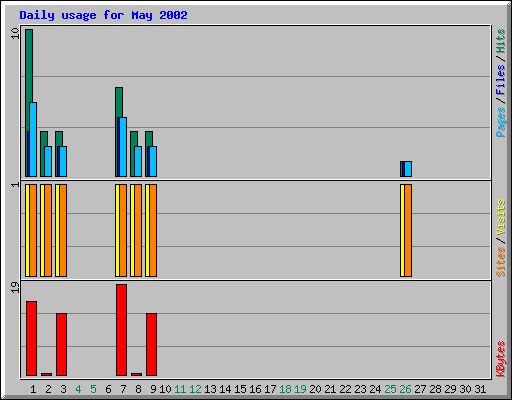Screen dimensions: 512x400
Task: Click day label '2' on the x-axis
Action: click(48, 389)
